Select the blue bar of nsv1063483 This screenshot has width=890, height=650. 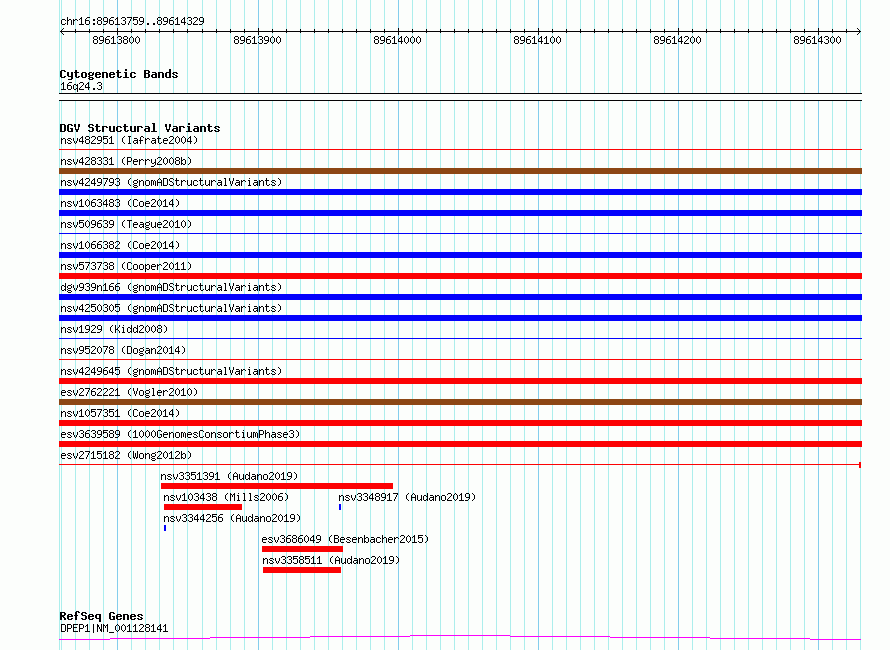(460, 213)
